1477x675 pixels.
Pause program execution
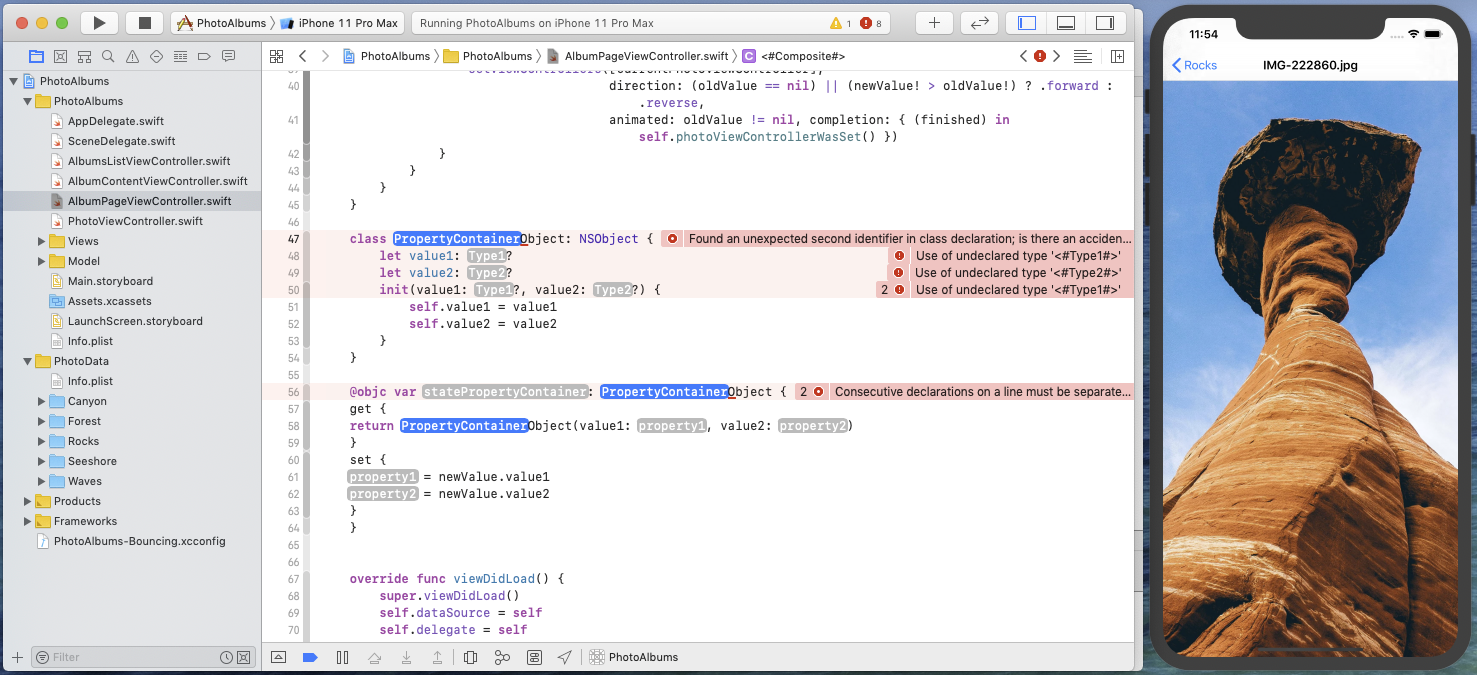(342, 657)
